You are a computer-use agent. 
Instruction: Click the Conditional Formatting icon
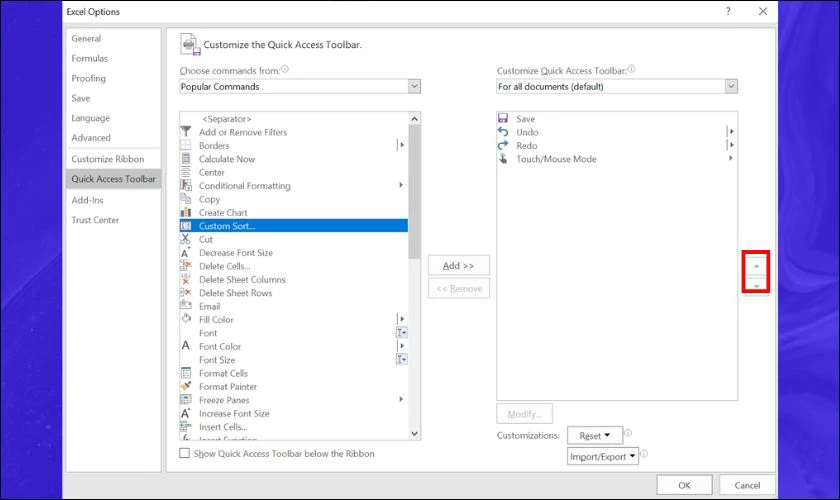186,185
